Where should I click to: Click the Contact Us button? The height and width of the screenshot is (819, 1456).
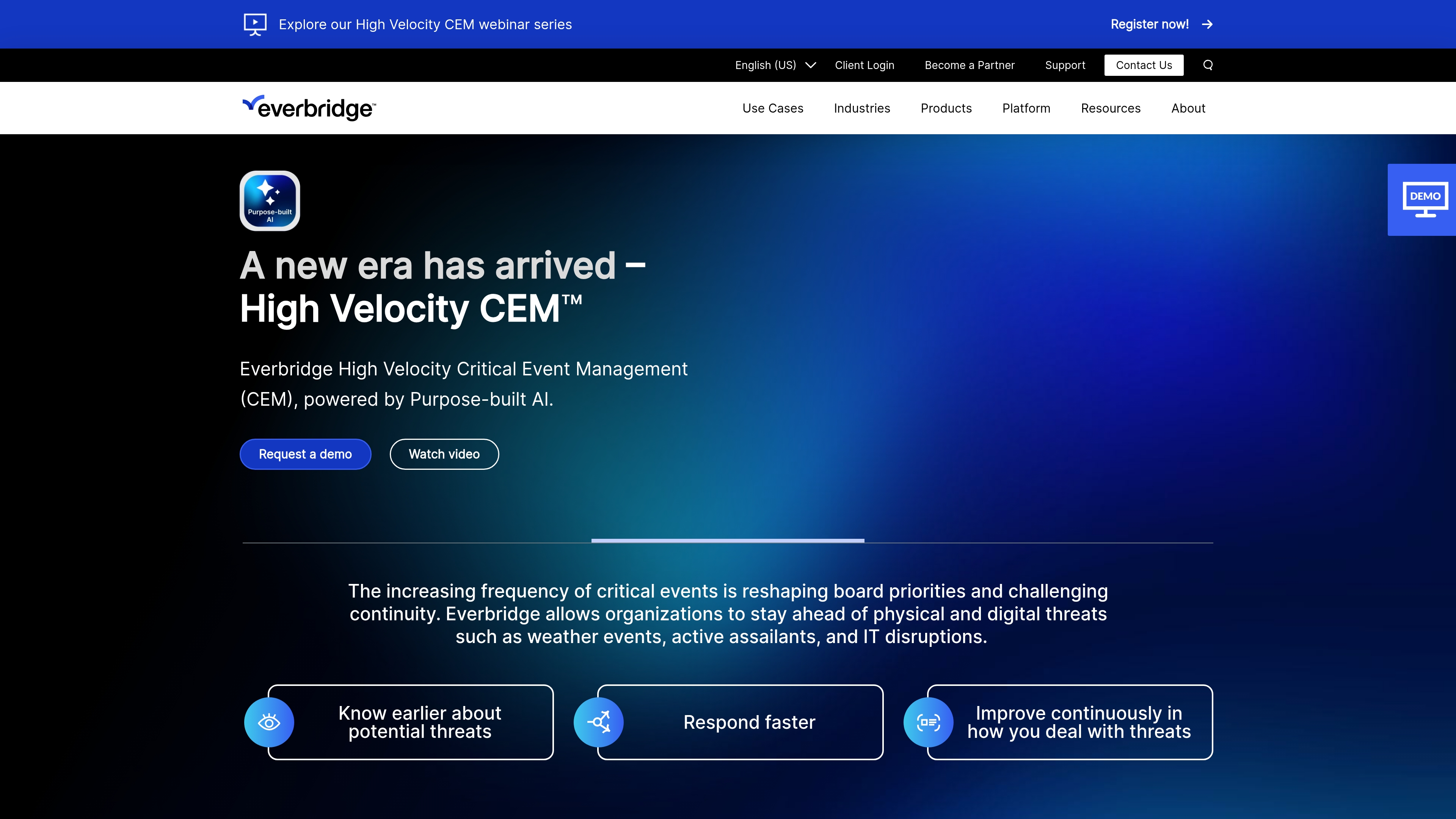pos(1144,65)
